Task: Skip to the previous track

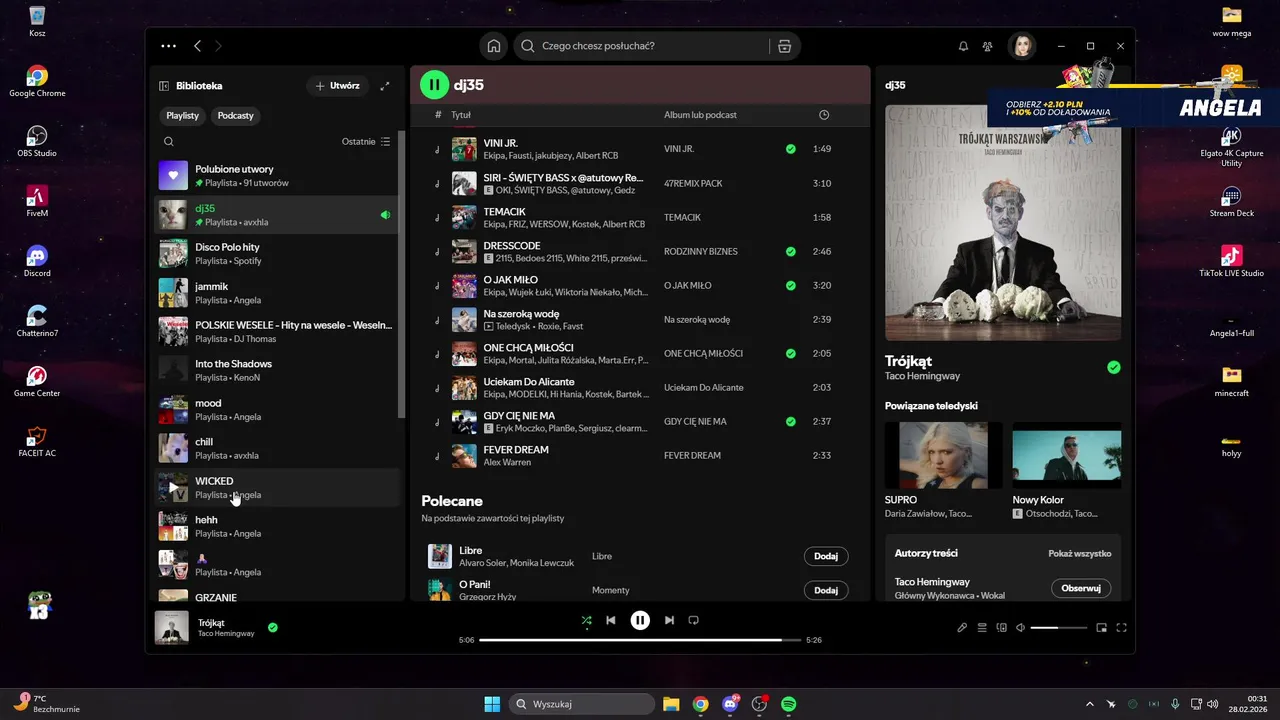Action: coord(611,620)
